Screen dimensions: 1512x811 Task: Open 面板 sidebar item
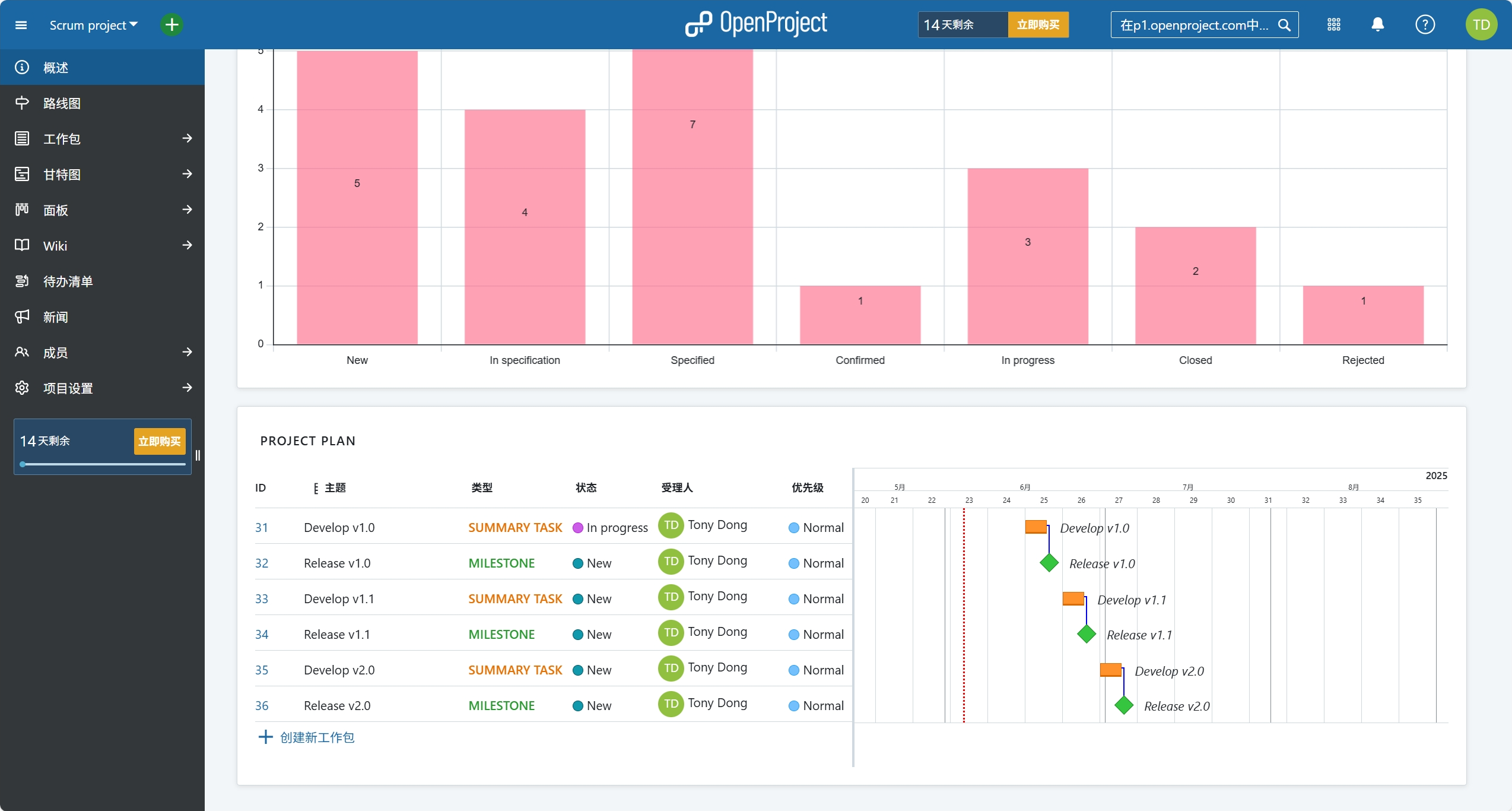pyautogui.click(x=86, y=210)
